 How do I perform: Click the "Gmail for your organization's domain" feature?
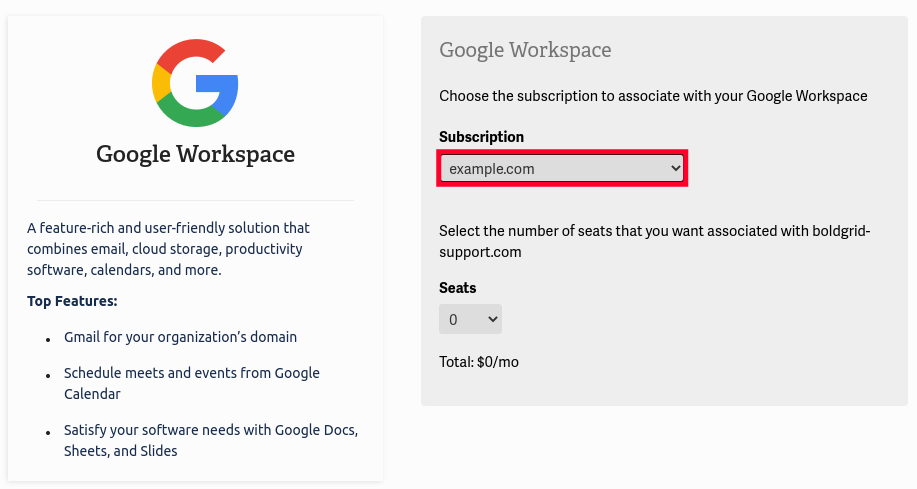[180, 337]
